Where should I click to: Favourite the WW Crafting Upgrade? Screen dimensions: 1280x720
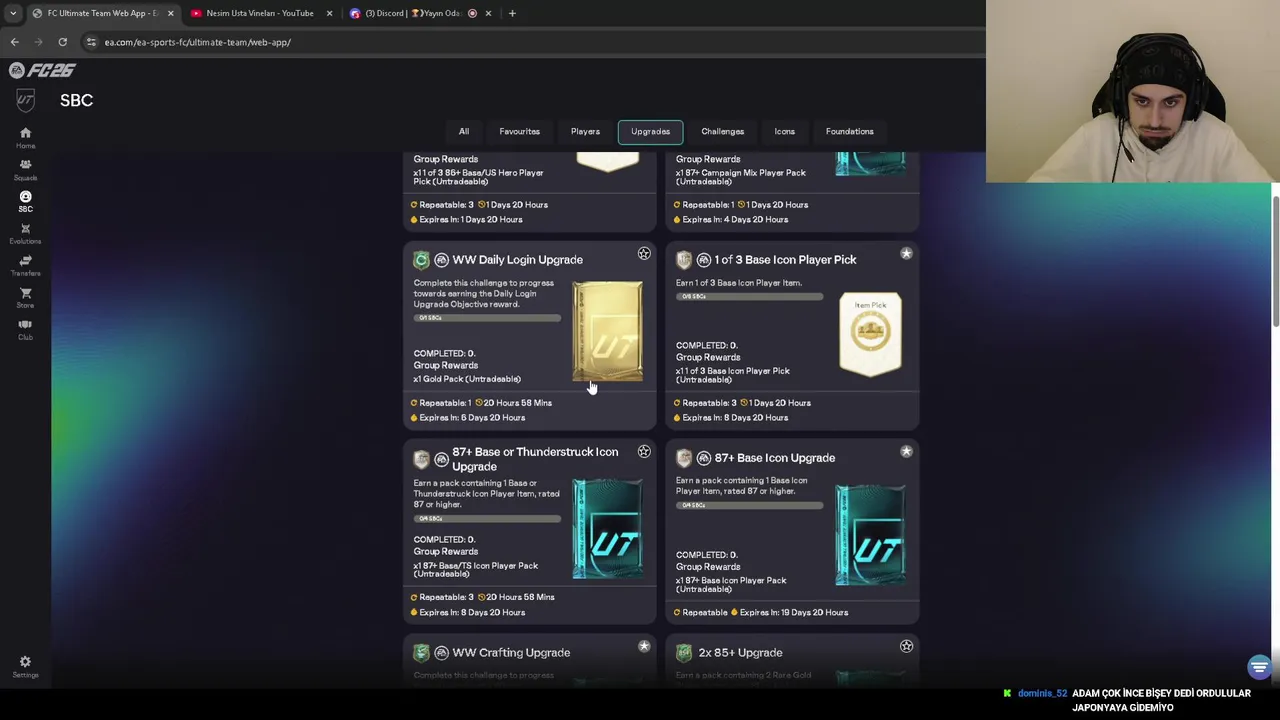[x=644, y=647]
